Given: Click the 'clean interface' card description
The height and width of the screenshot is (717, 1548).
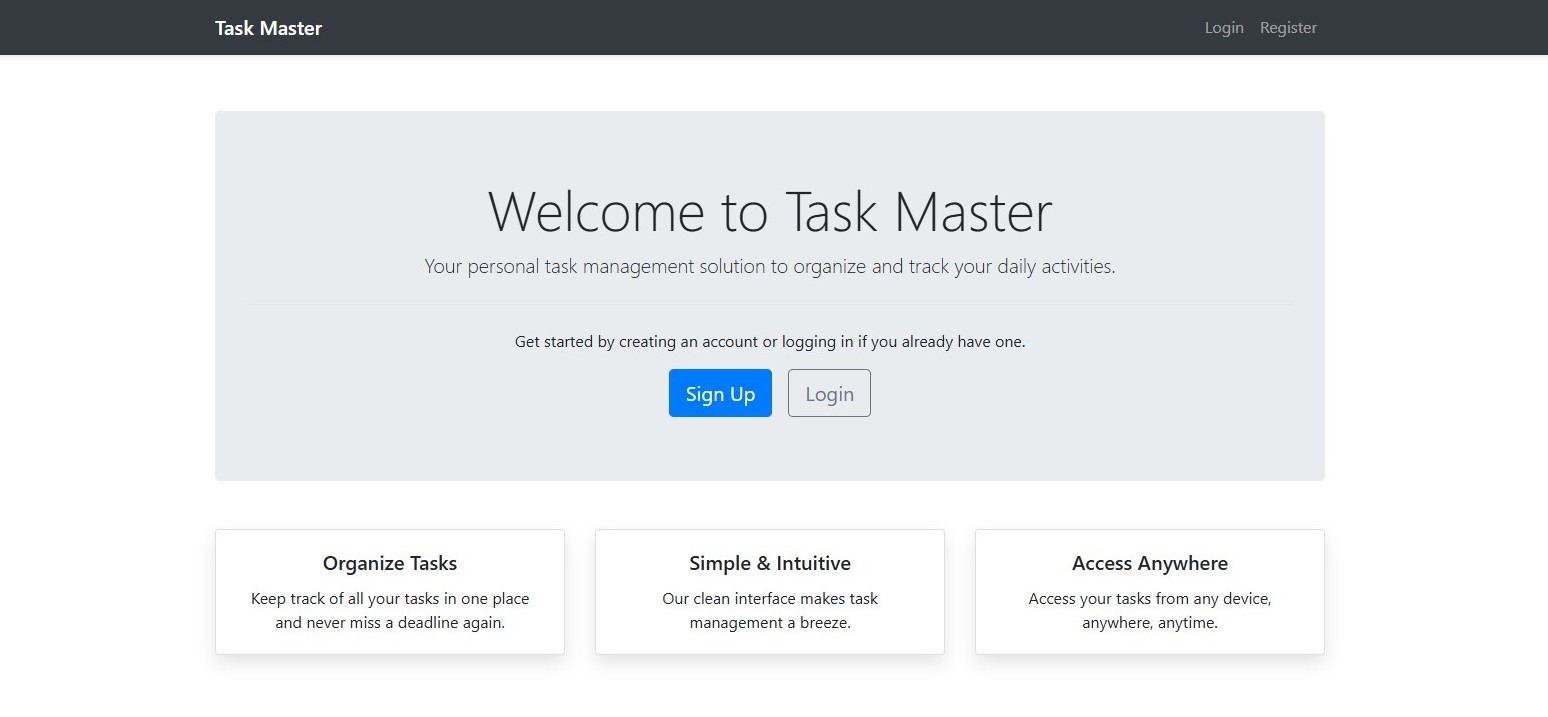Looking at the screenshot, I should [x=769, y=611].
